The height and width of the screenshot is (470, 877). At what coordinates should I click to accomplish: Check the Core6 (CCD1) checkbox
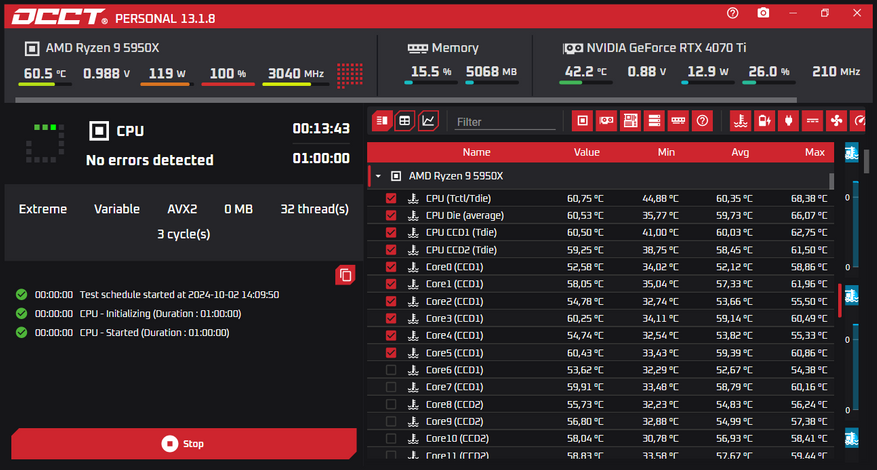[391, 370]
